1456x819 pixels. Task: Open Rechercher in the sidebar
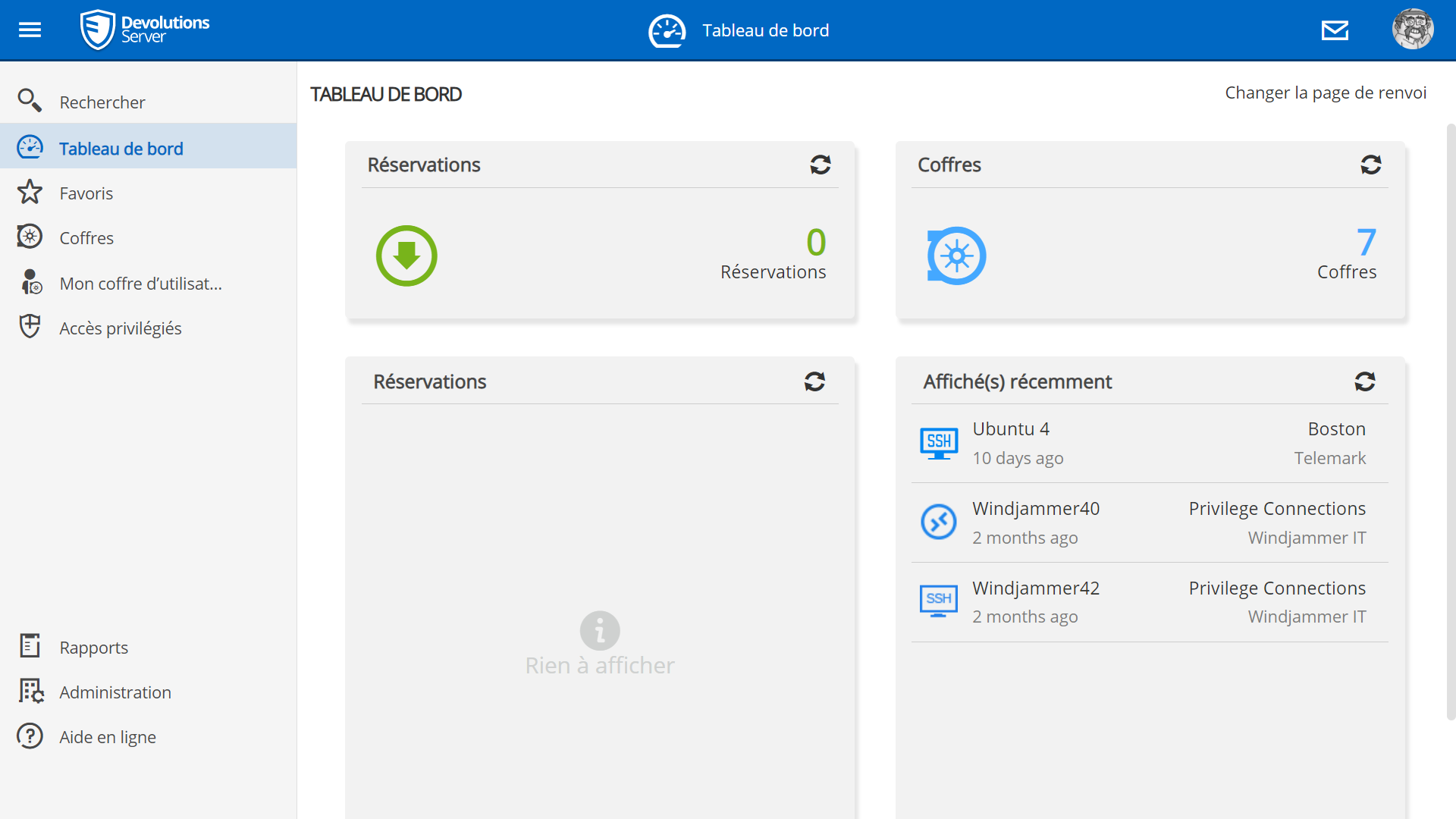tap(102, 102)
